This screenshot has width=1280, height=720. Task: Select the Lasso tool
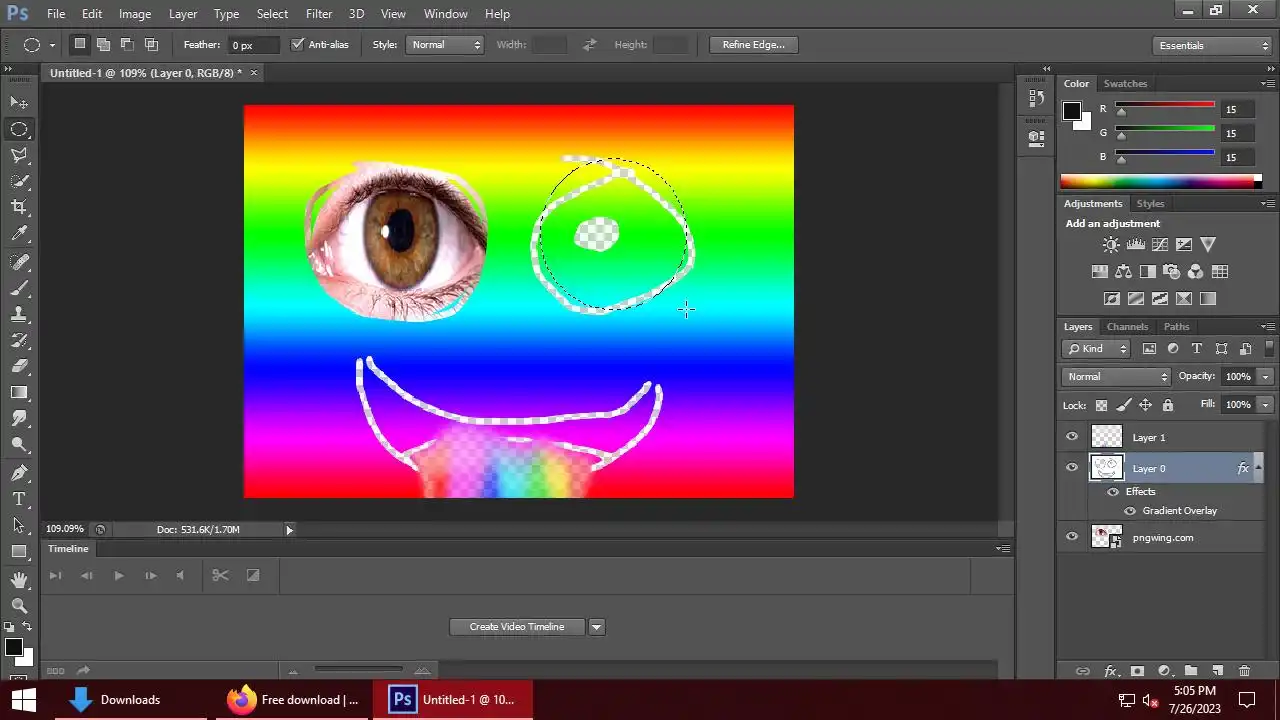pyautogui.click(x=19, y=155)
